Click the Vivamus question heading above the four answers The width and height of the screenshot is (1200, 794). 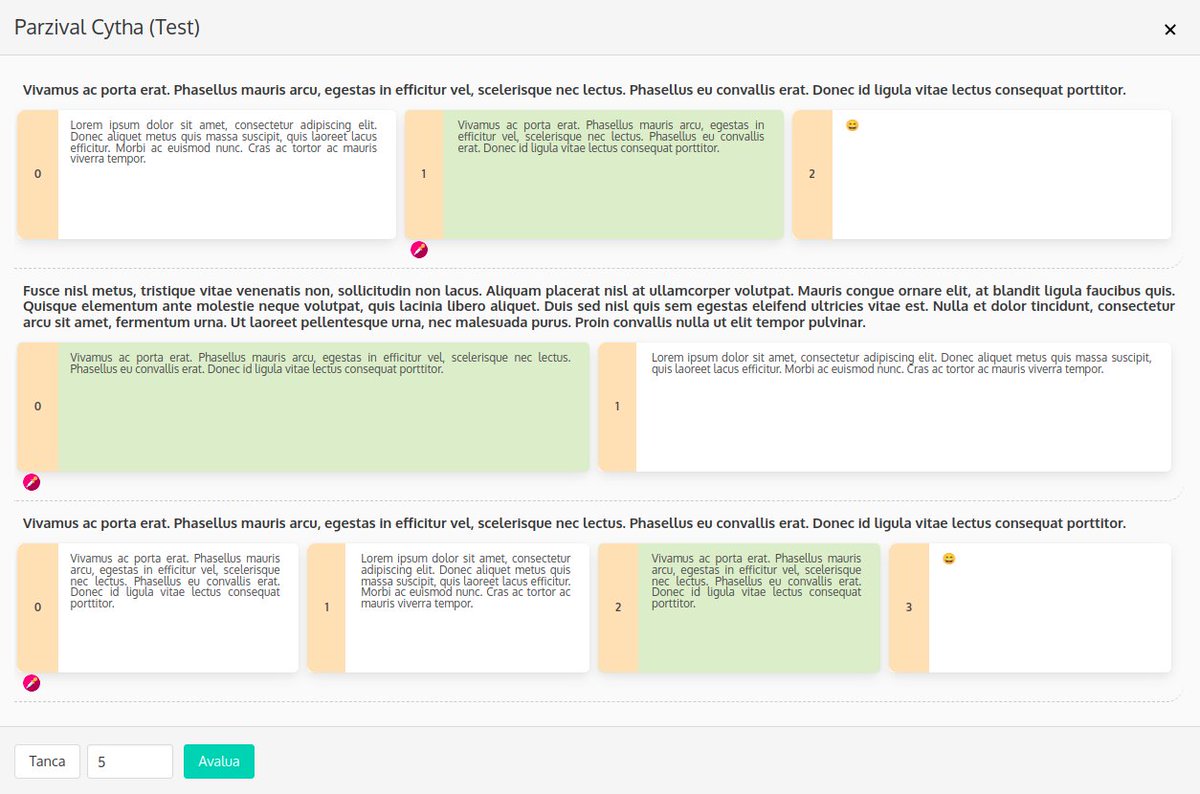(x=574, y=523)
